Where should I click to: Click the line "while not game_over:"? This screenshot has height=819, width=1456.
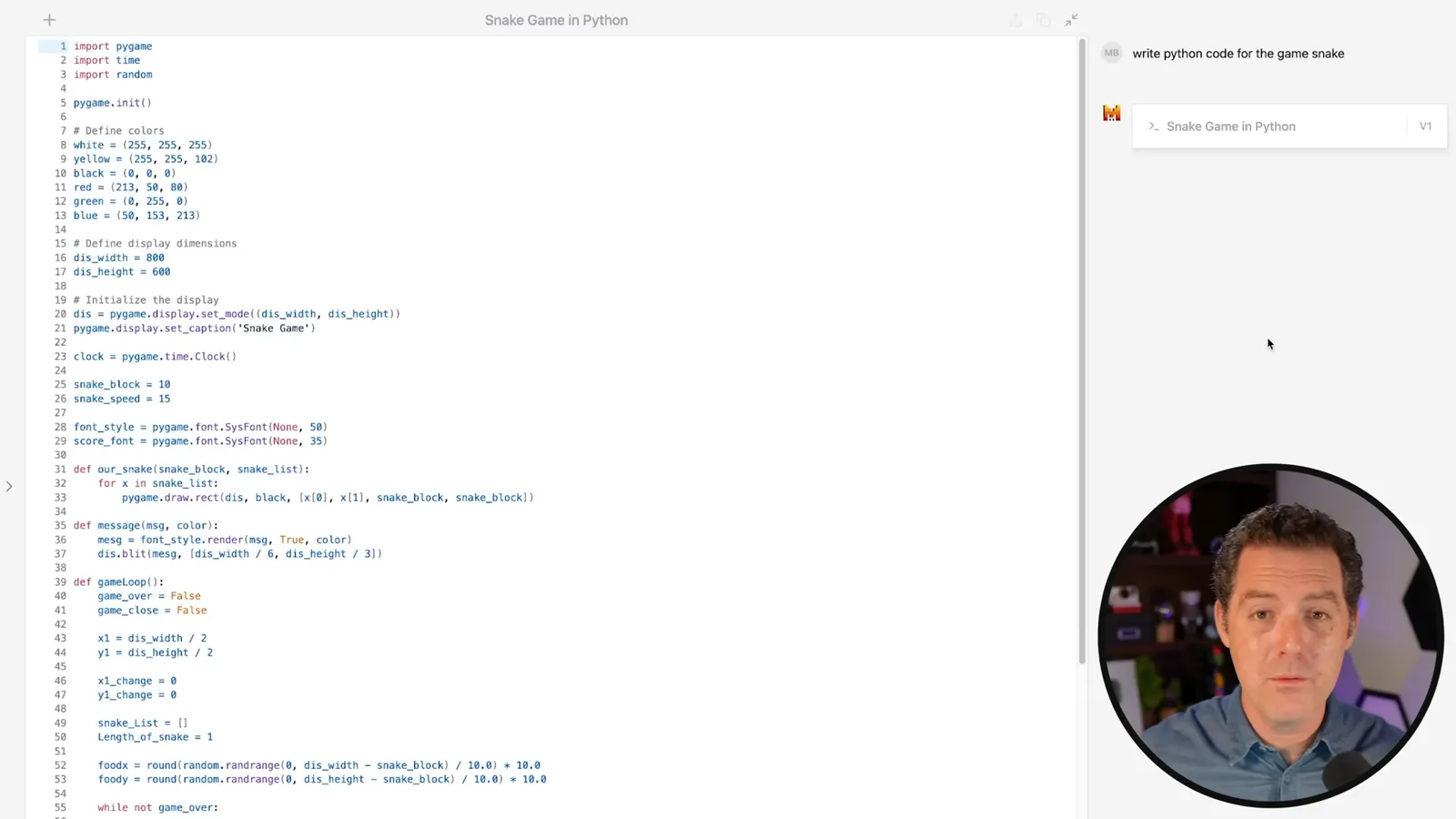point(158,807)
